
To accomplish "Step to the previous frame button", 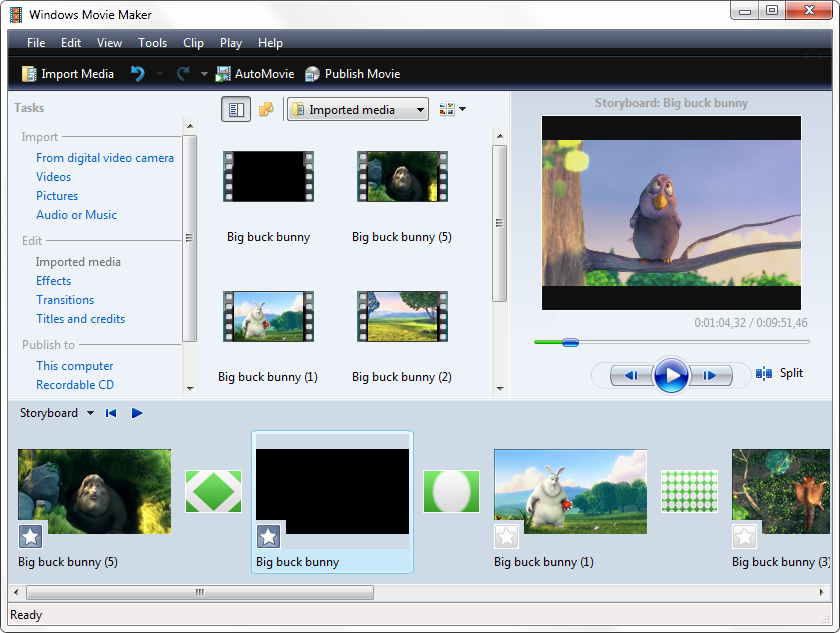I will pos(632,375).
